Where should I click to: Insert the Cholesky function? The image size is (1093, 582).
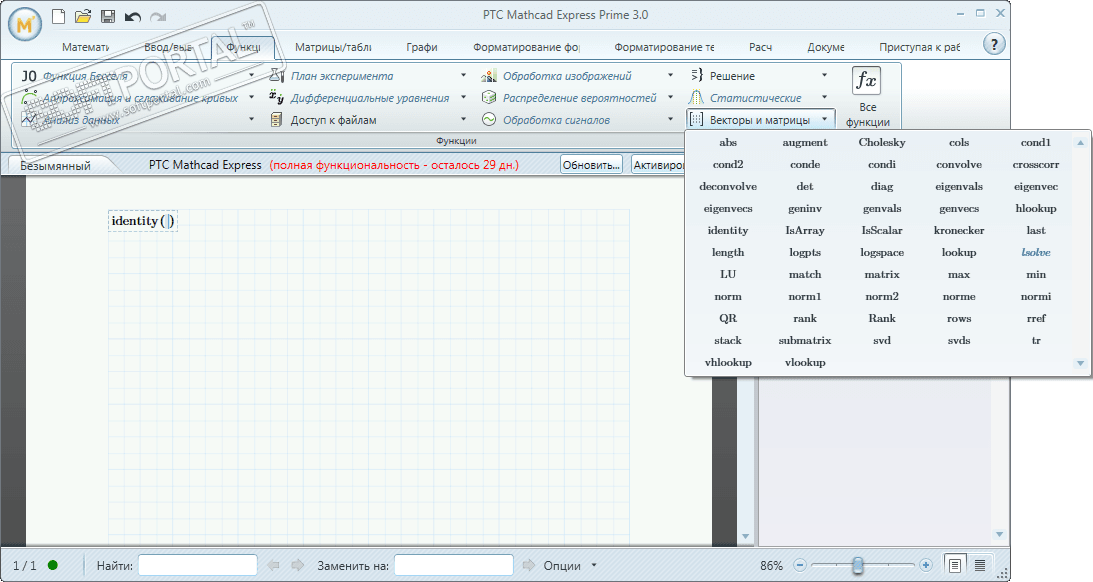[882, 142]
